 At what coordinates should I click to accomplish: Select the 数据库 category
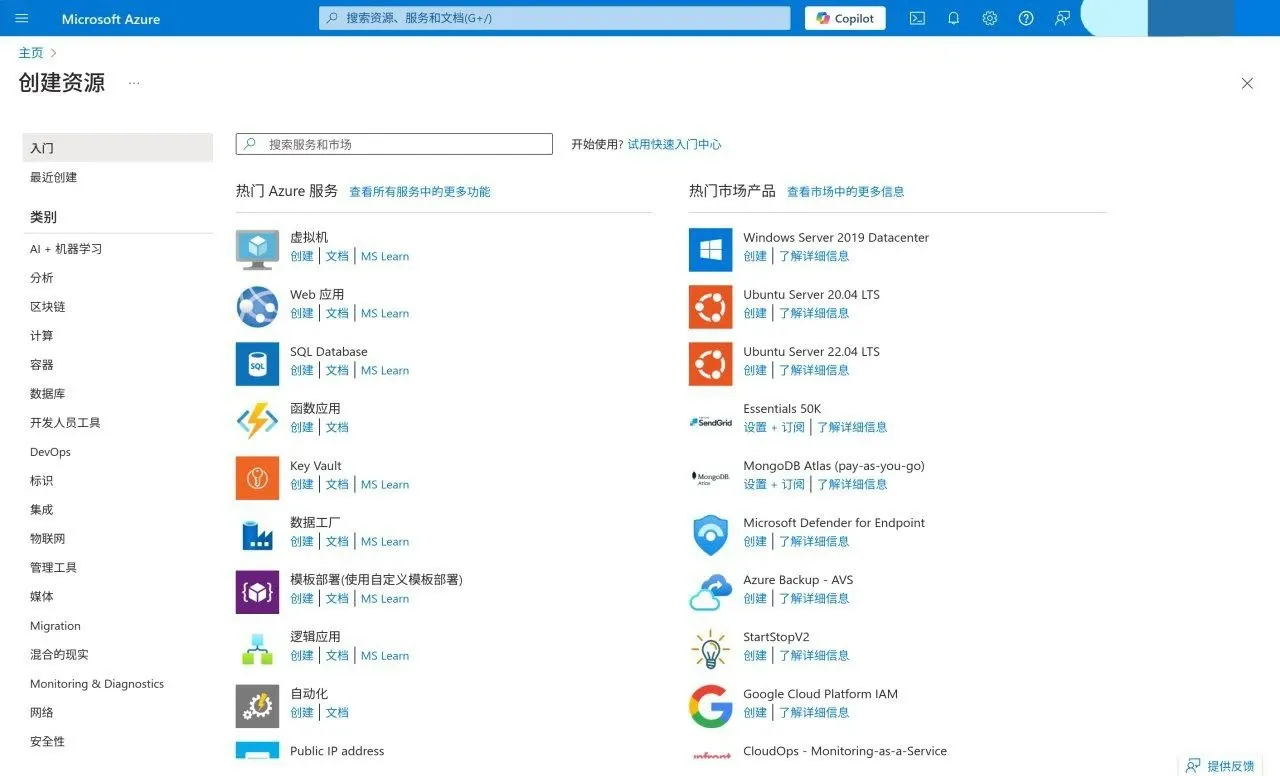tap(47, 394)
